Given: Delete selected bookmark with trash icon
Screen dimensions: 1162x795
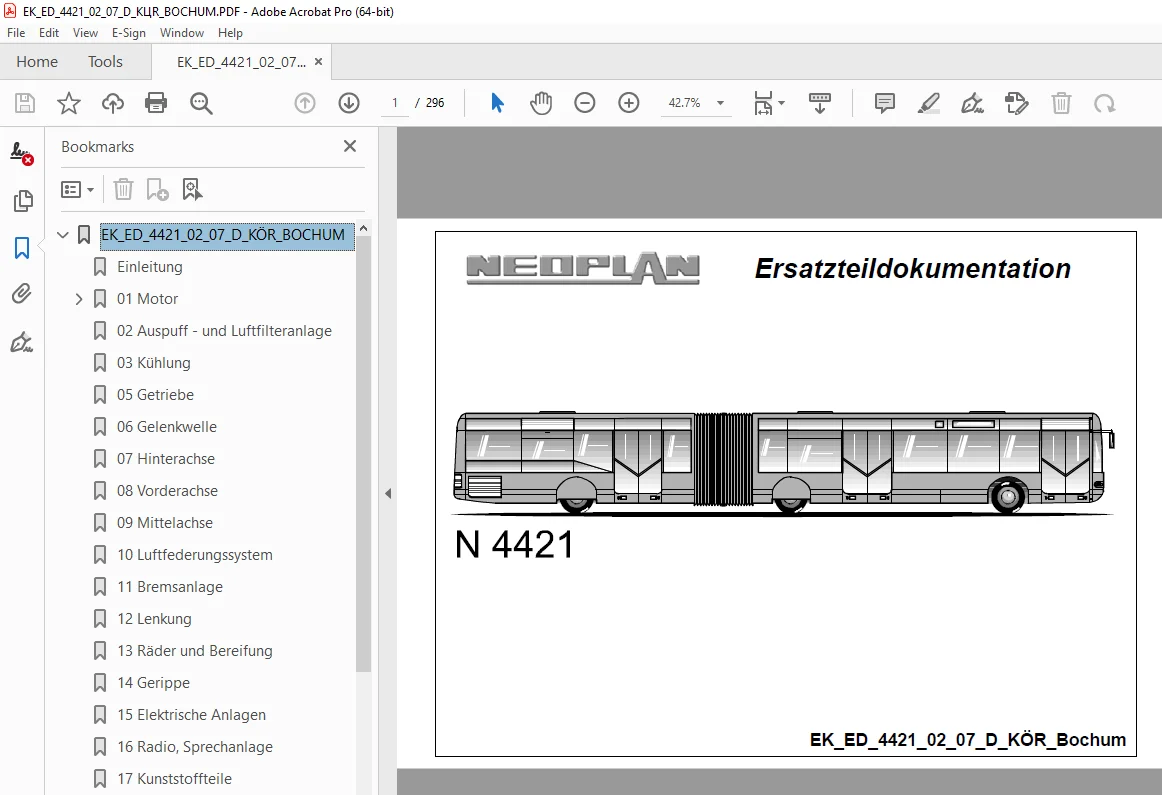Looking at the screenshot, I should [123, 190].
